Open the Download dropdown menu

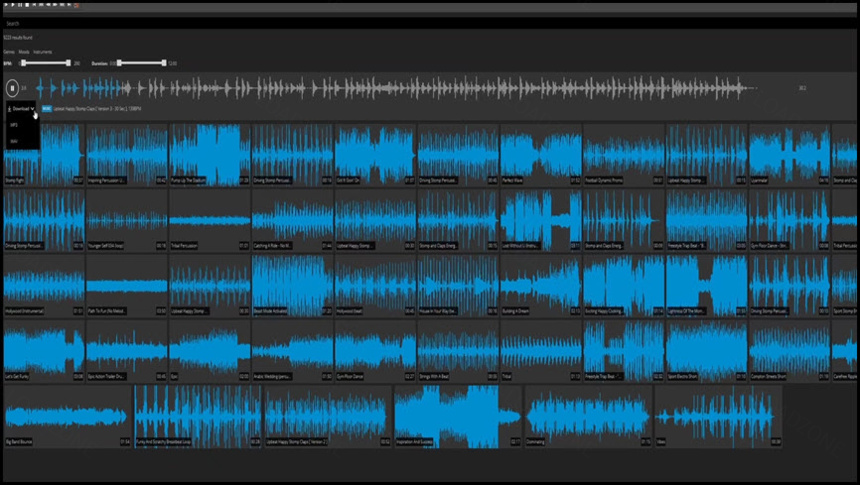21,109
